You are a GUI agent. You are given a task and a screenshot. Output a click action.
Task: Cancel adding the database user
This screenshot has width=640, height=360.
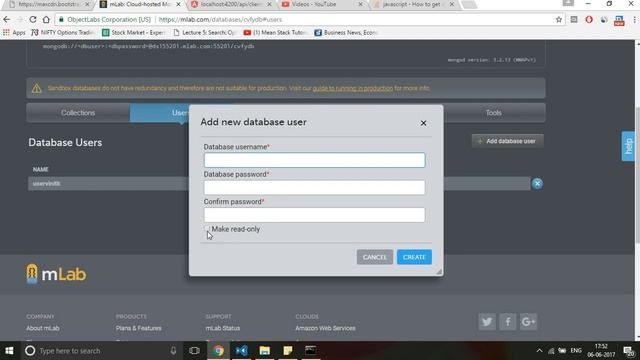point(374,257)
